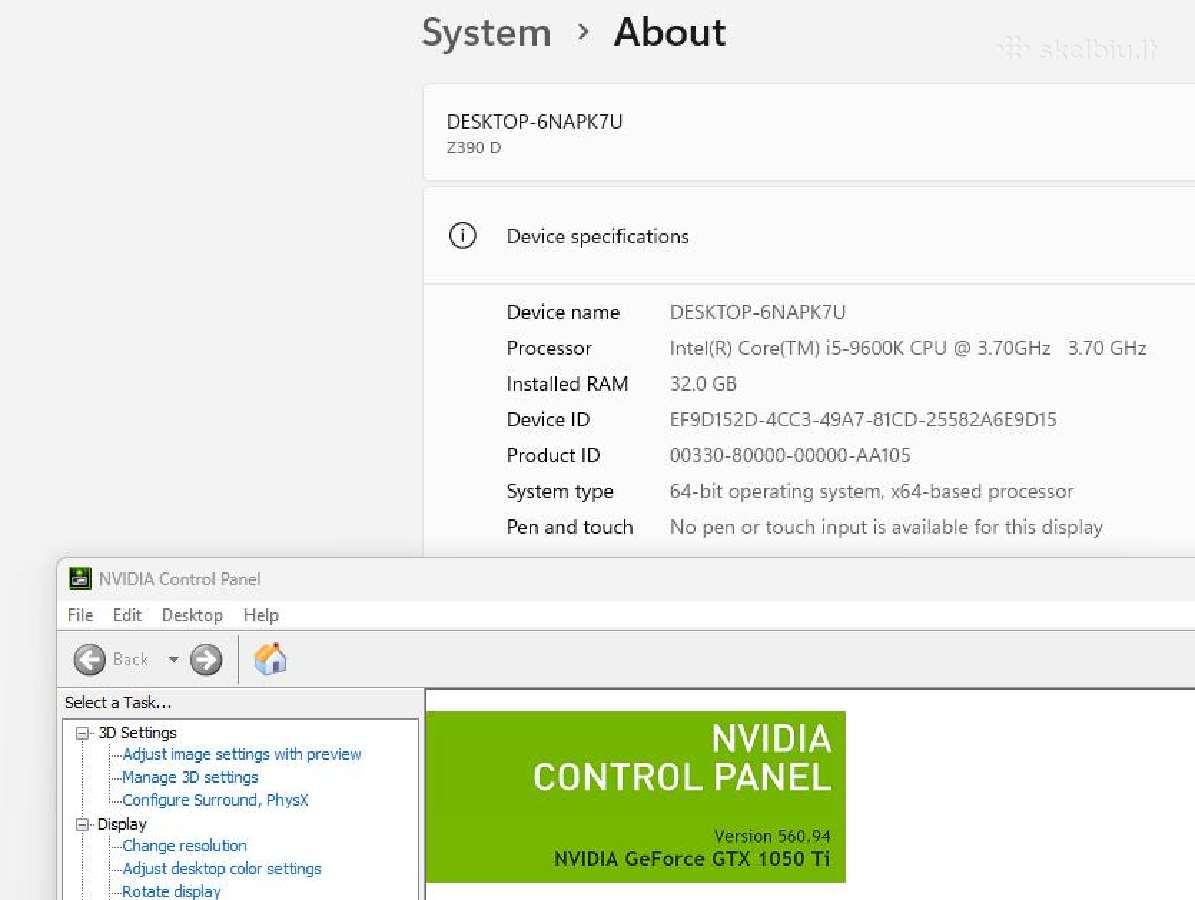This screenshot has height=900, width=1195.
Task: Click the Select a Task header
Action: [118, 703]
